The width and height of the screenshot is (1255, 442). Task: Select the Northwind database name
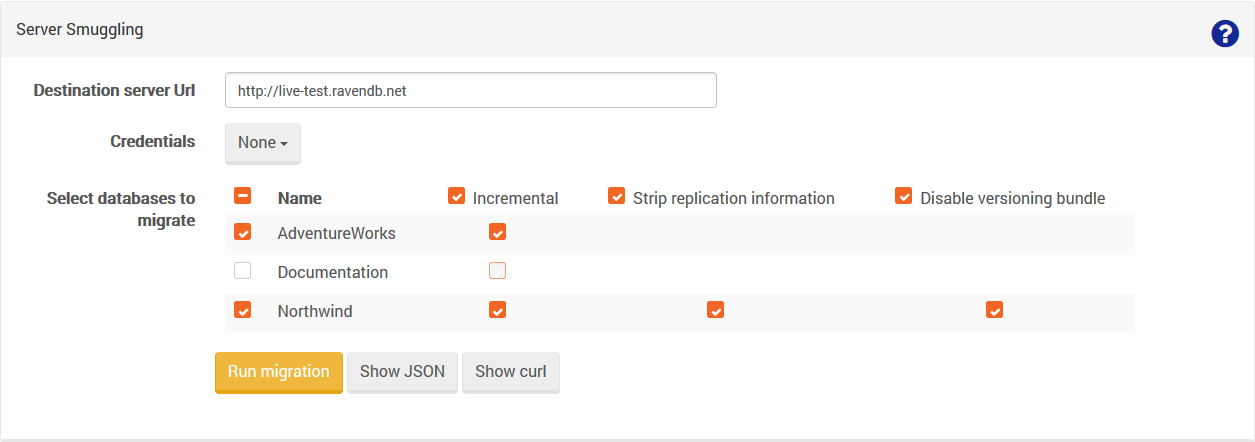point(315,311)
